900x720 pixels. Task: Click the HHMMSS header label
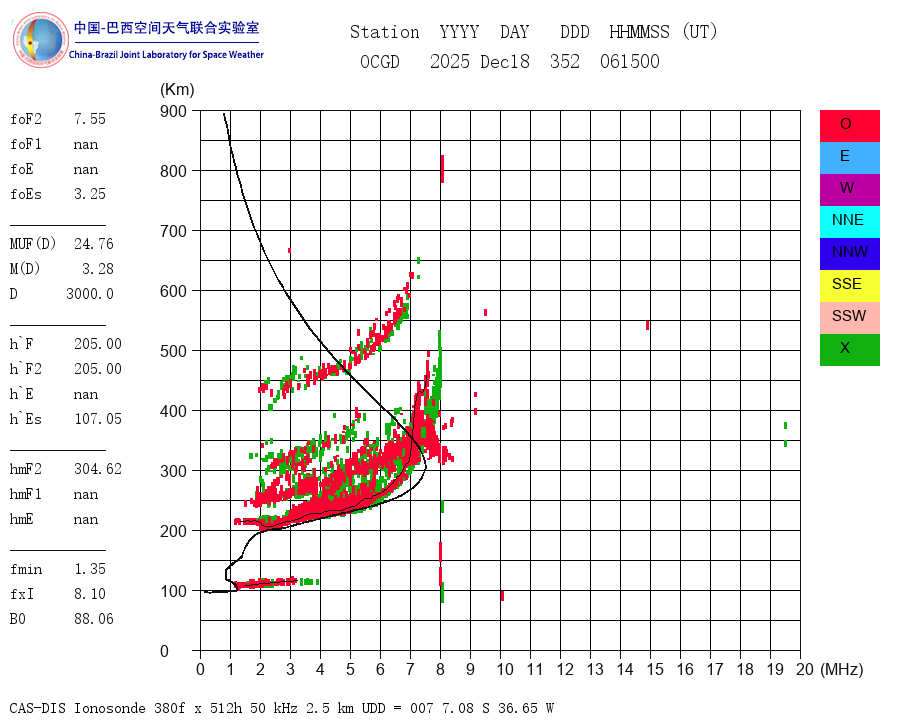(639, 32)
